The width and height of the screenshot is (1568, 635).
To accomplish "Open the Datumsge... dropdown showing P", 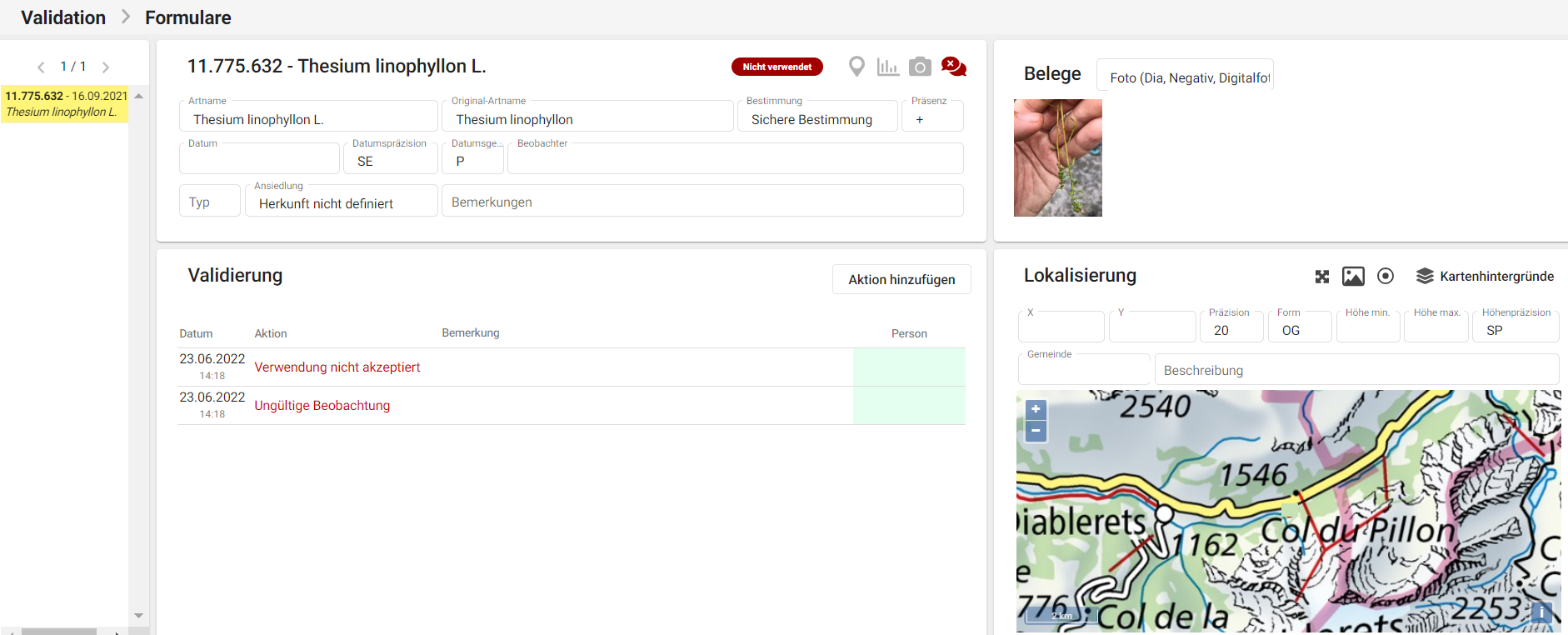I will click(472, 158).
